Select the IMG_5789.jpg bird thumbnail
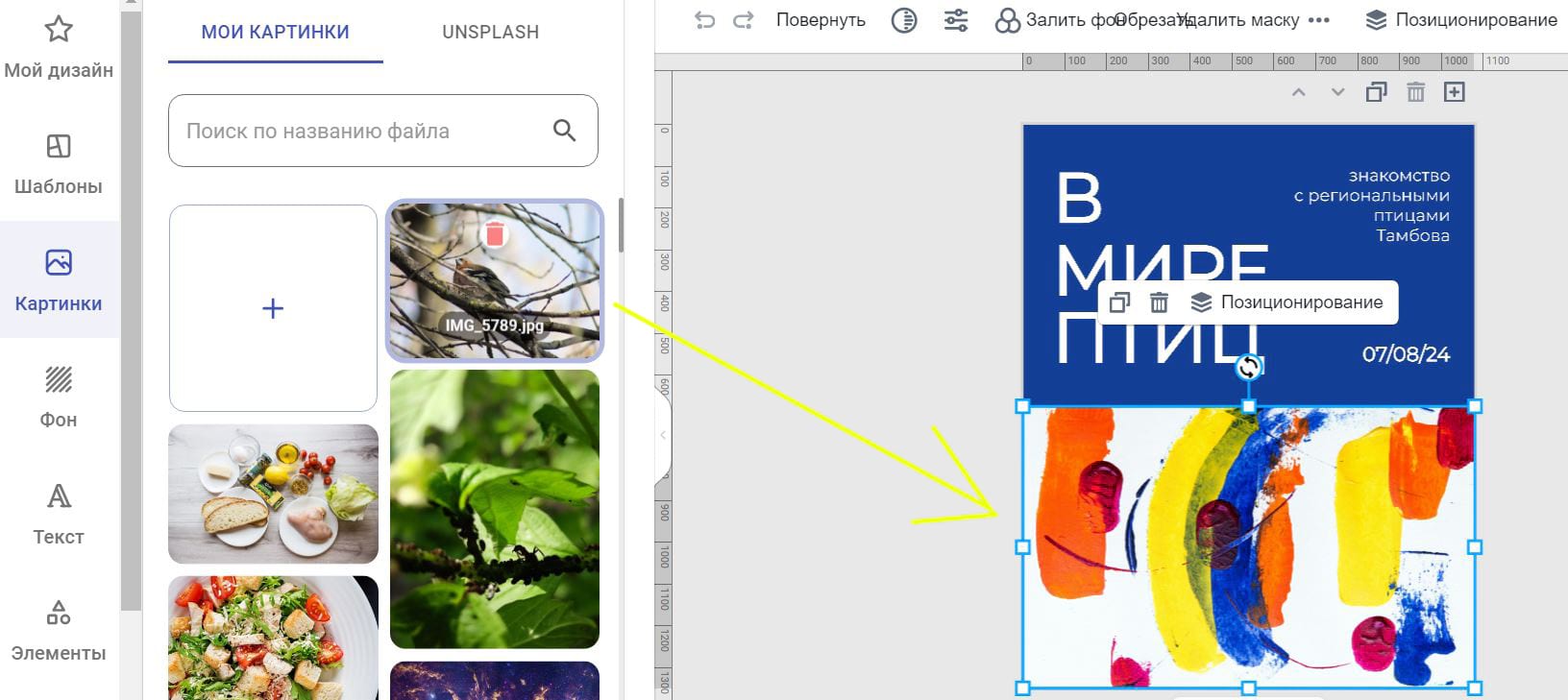Viewport: 1568px width, 700px height. 495,281
